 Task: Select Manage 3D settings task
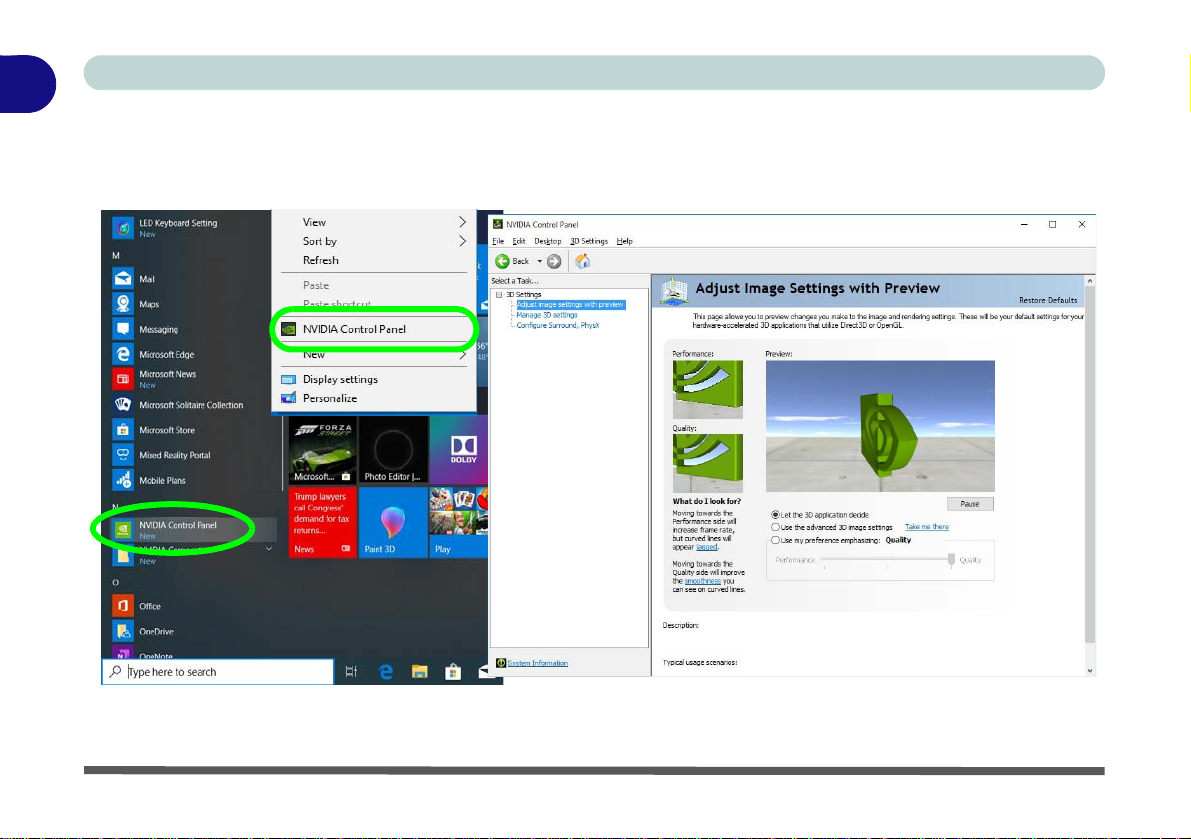pos(546,315)
